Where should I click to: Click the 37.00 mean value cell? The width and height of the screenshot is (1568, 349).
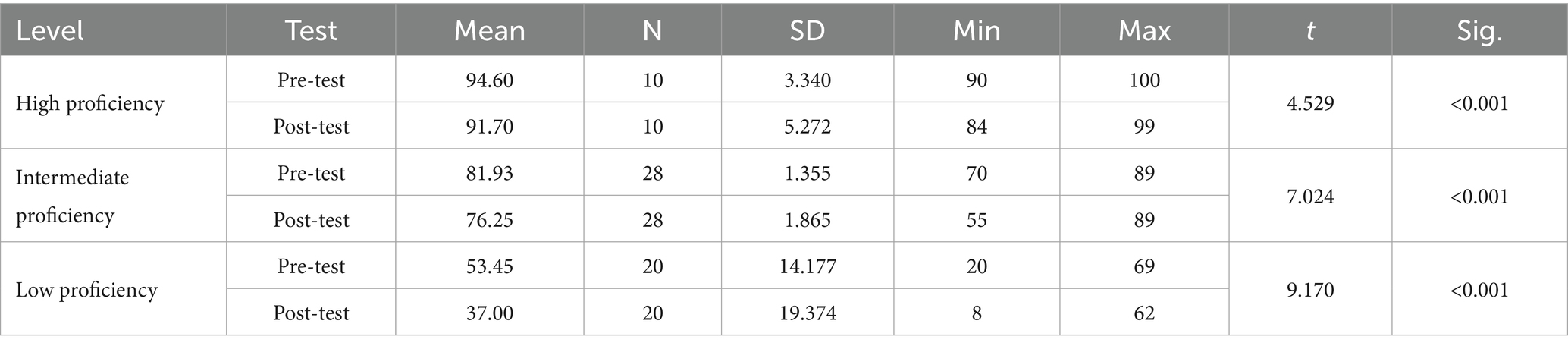(489, 313)
